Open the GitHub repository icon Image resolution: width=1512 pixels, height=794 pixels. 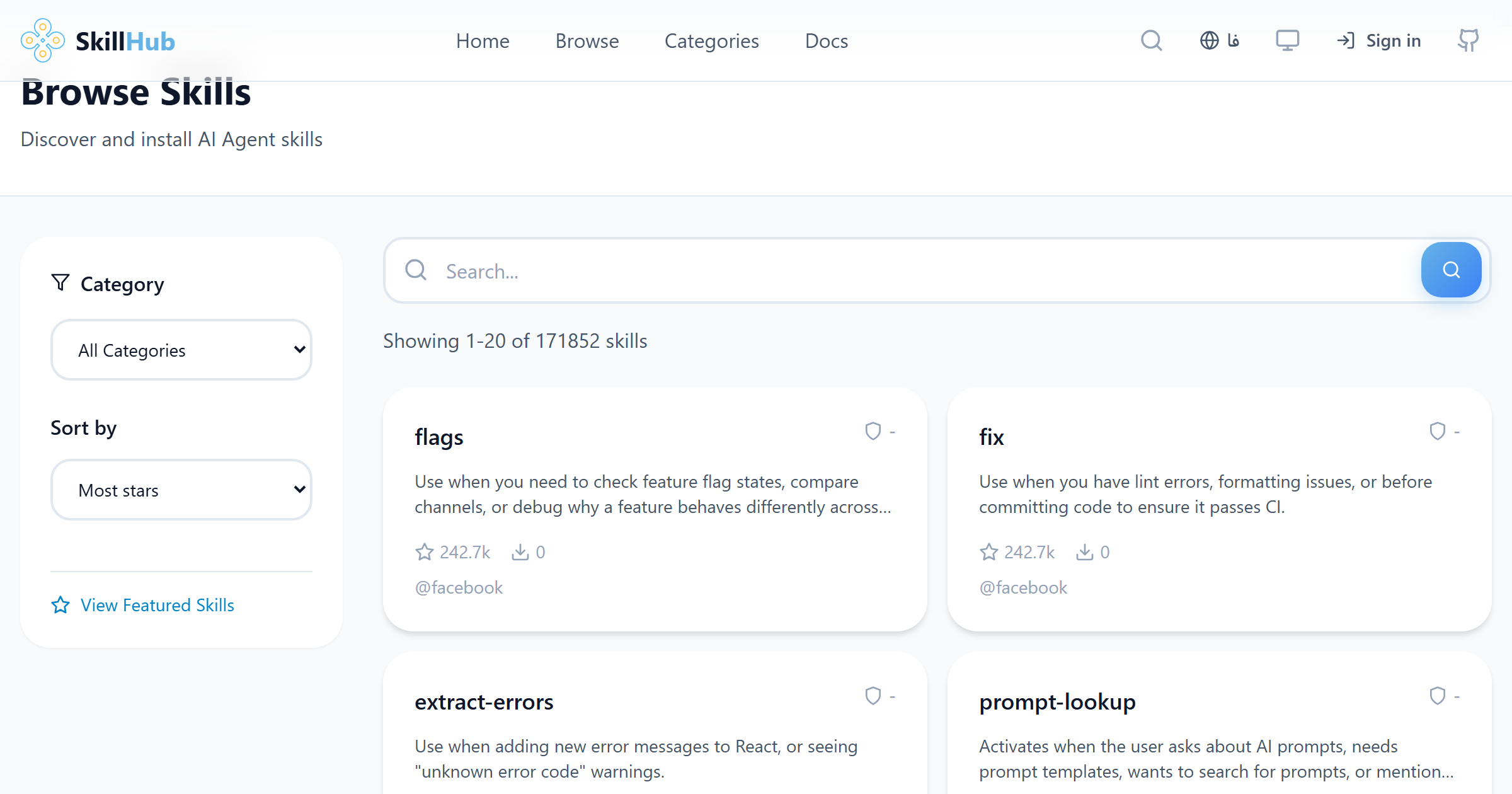coord(1468,40)
